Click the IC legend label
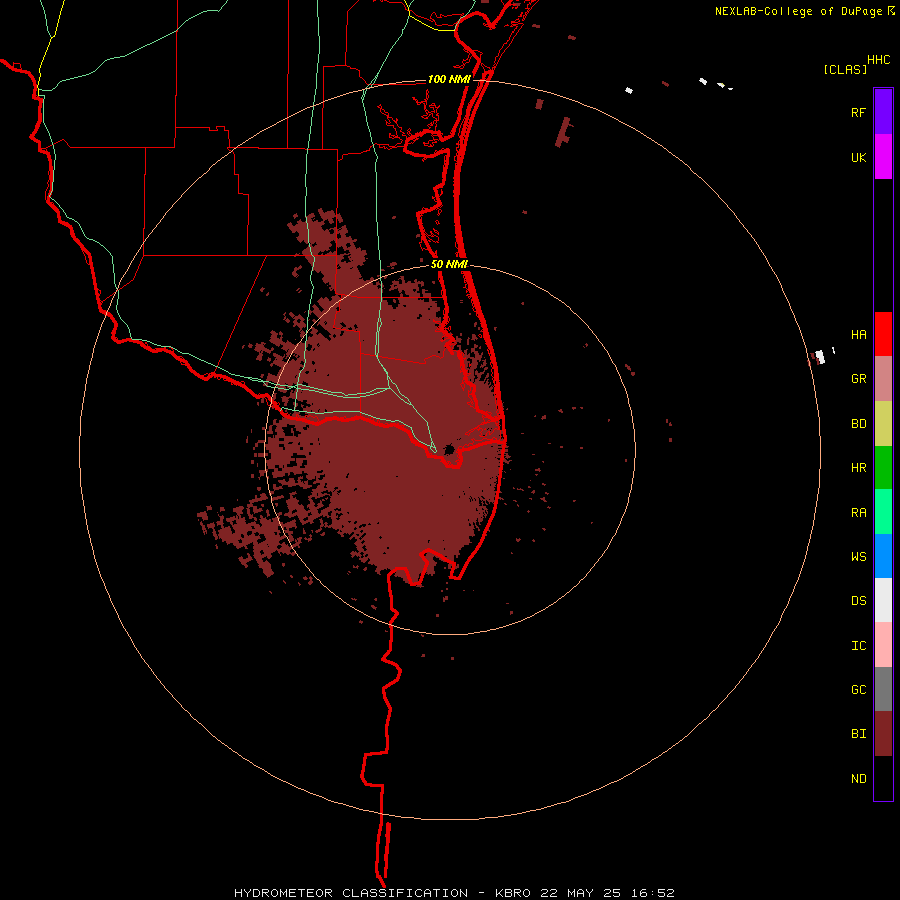 pyautogui.click(x=859, y=646)
